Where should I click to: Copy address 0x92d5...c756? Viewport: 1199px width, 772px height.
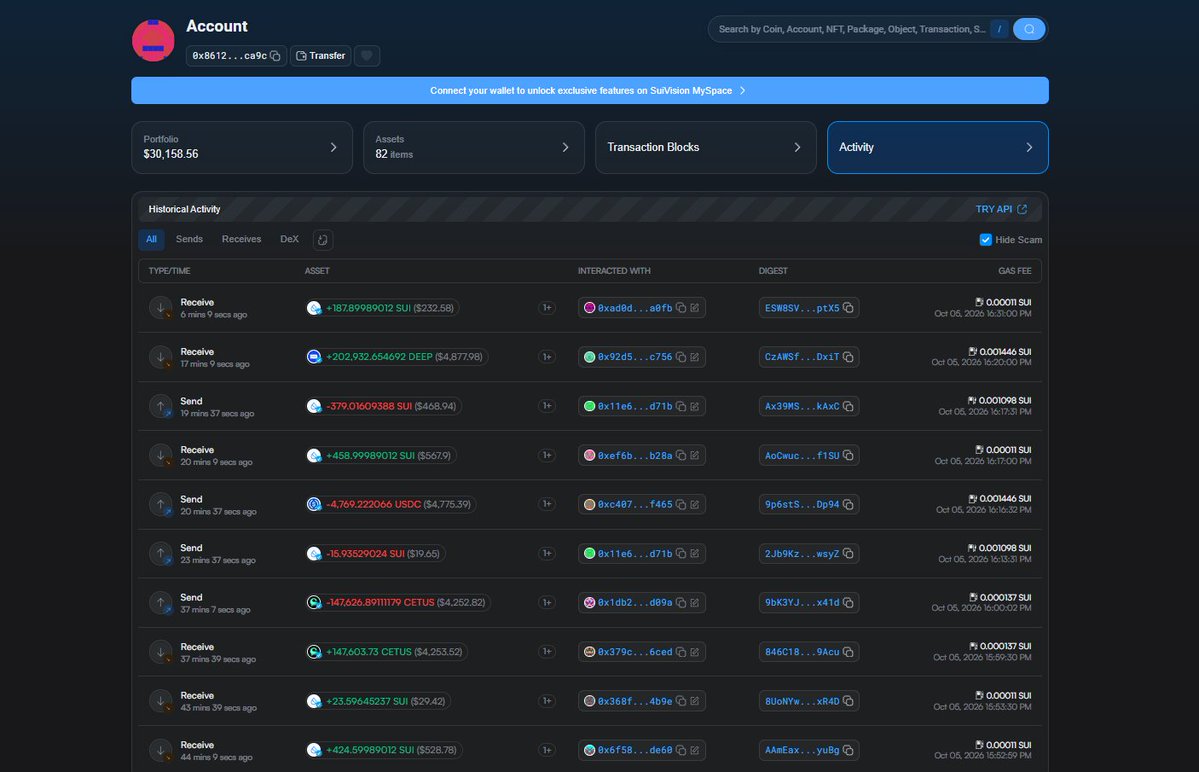tap(681, 357)
